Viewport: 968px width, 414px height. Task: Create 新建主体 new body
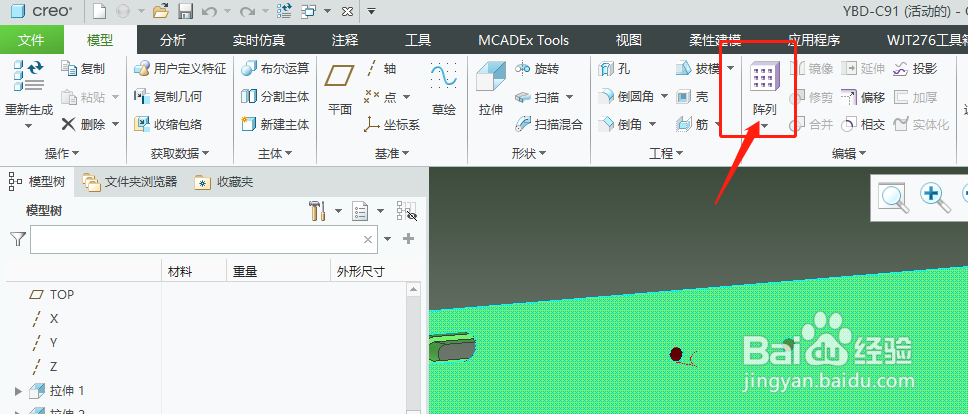pyautogui.click(x=275, y=124)
